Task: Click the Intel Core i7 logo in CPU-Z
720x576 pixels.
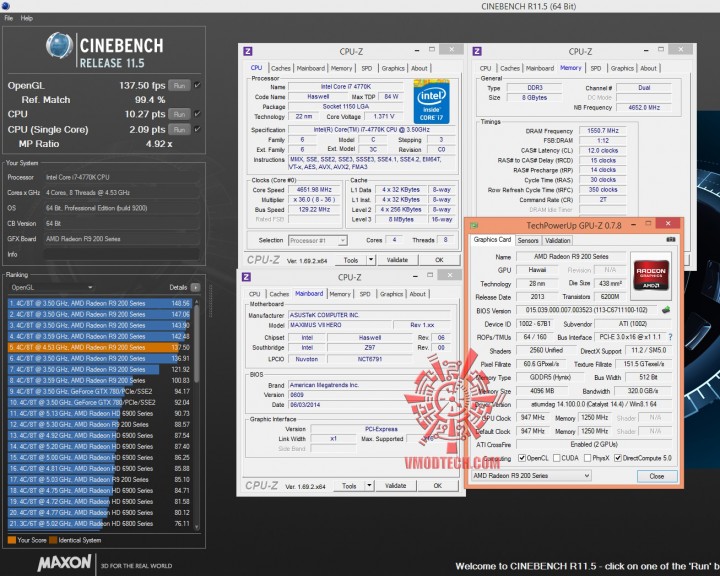Action: click(x=431, y=102)
